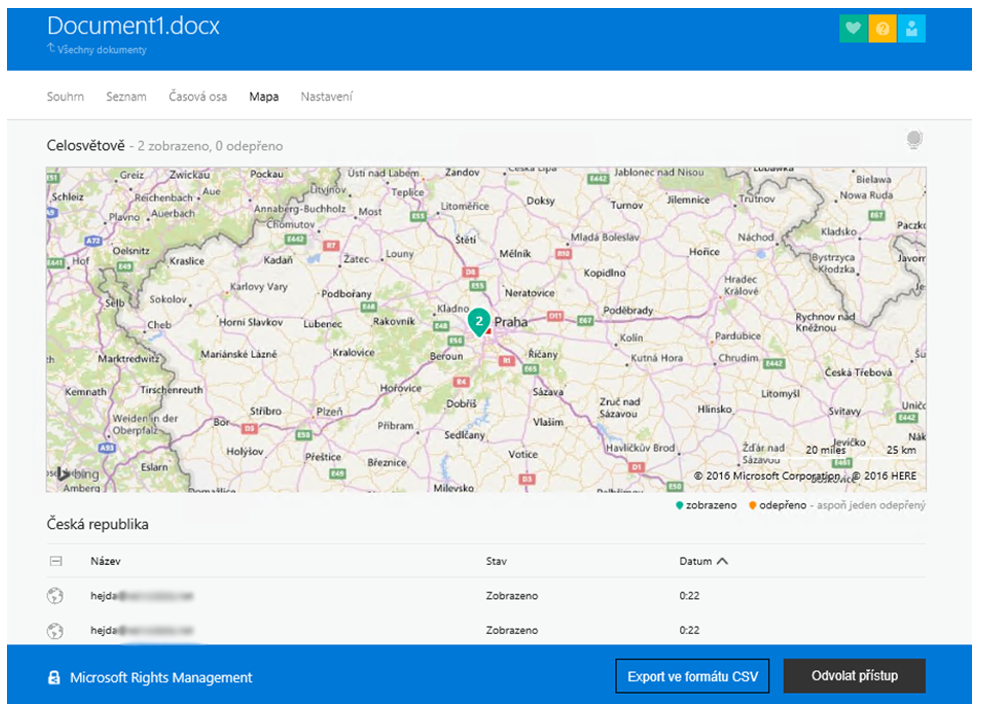The height and width of the screenshot is (714, 981).
Task: Click the Document1.docx title
Action: click(x=133, y=26)
